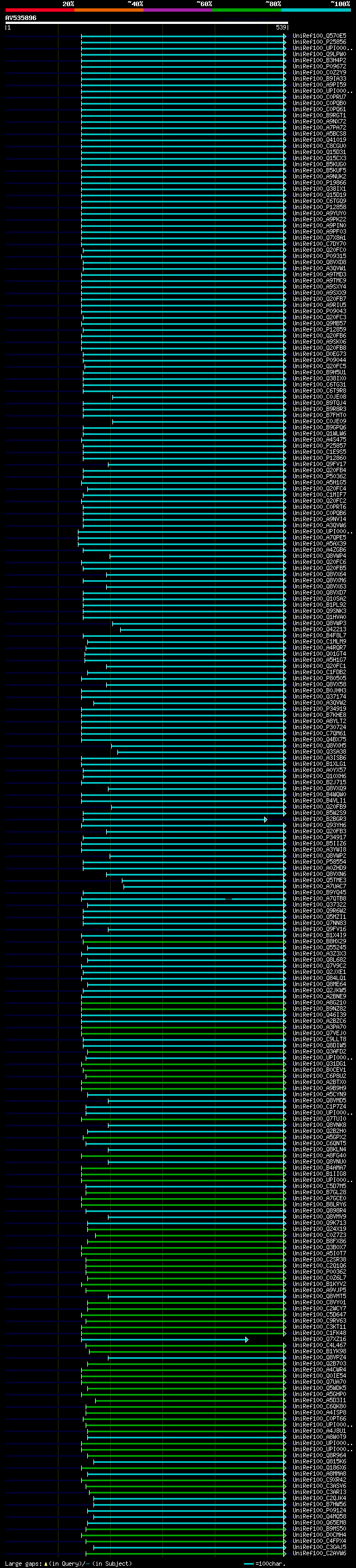Select the UniRef100_Q7TUI0 label
The image size is (356, 1568).
pos(319,1119)
